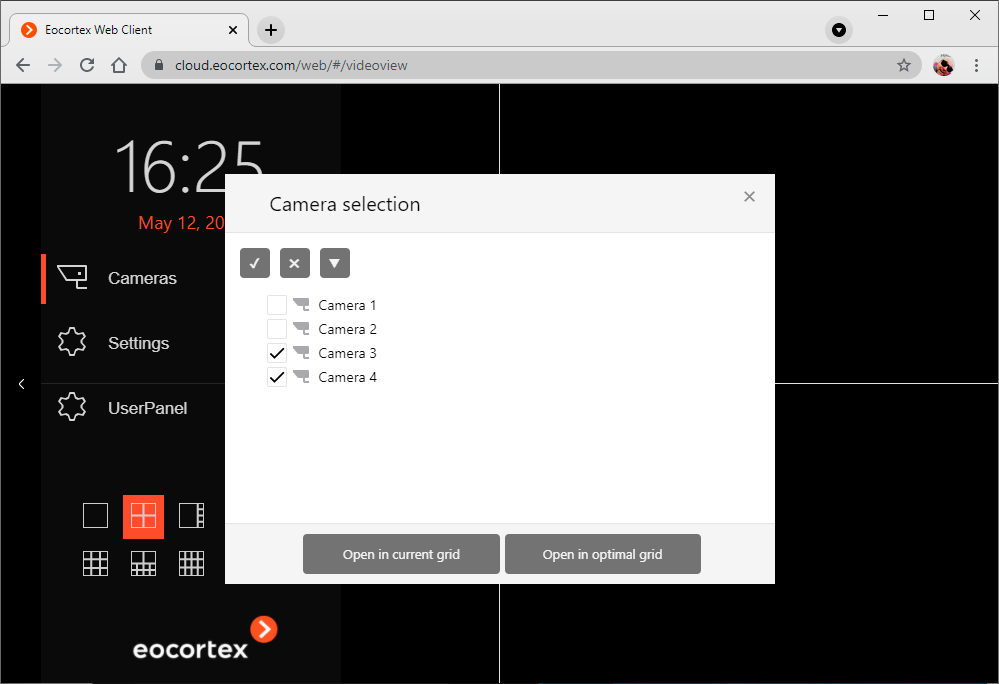Open the Settings menu item
Screen dimensions: 999x684
coord(136,342)
